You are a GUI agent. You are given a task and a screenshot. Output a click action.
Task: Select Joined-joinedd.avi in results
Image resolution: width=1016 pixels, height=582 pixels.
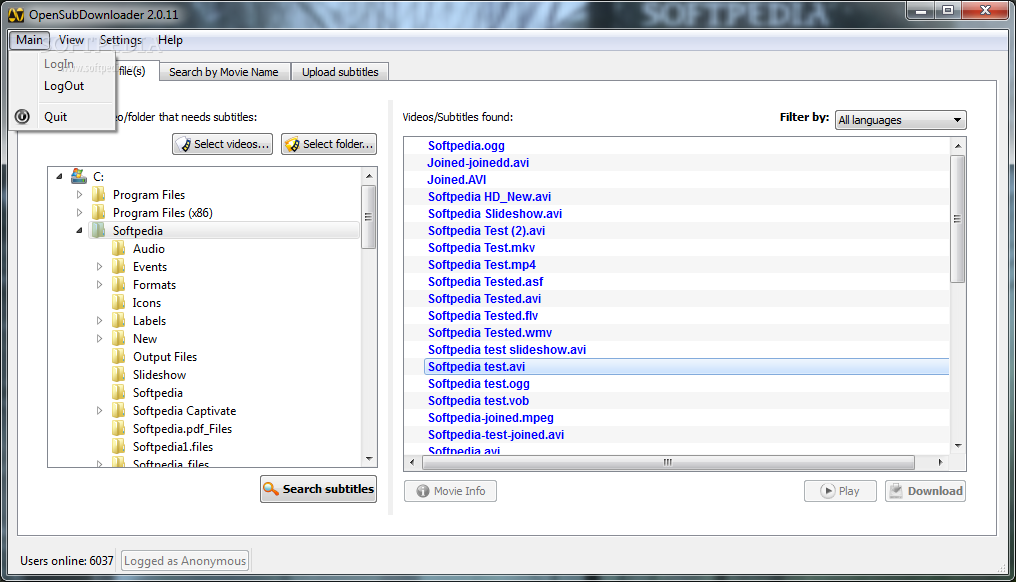pyautogui.click(x=478, y=163)
